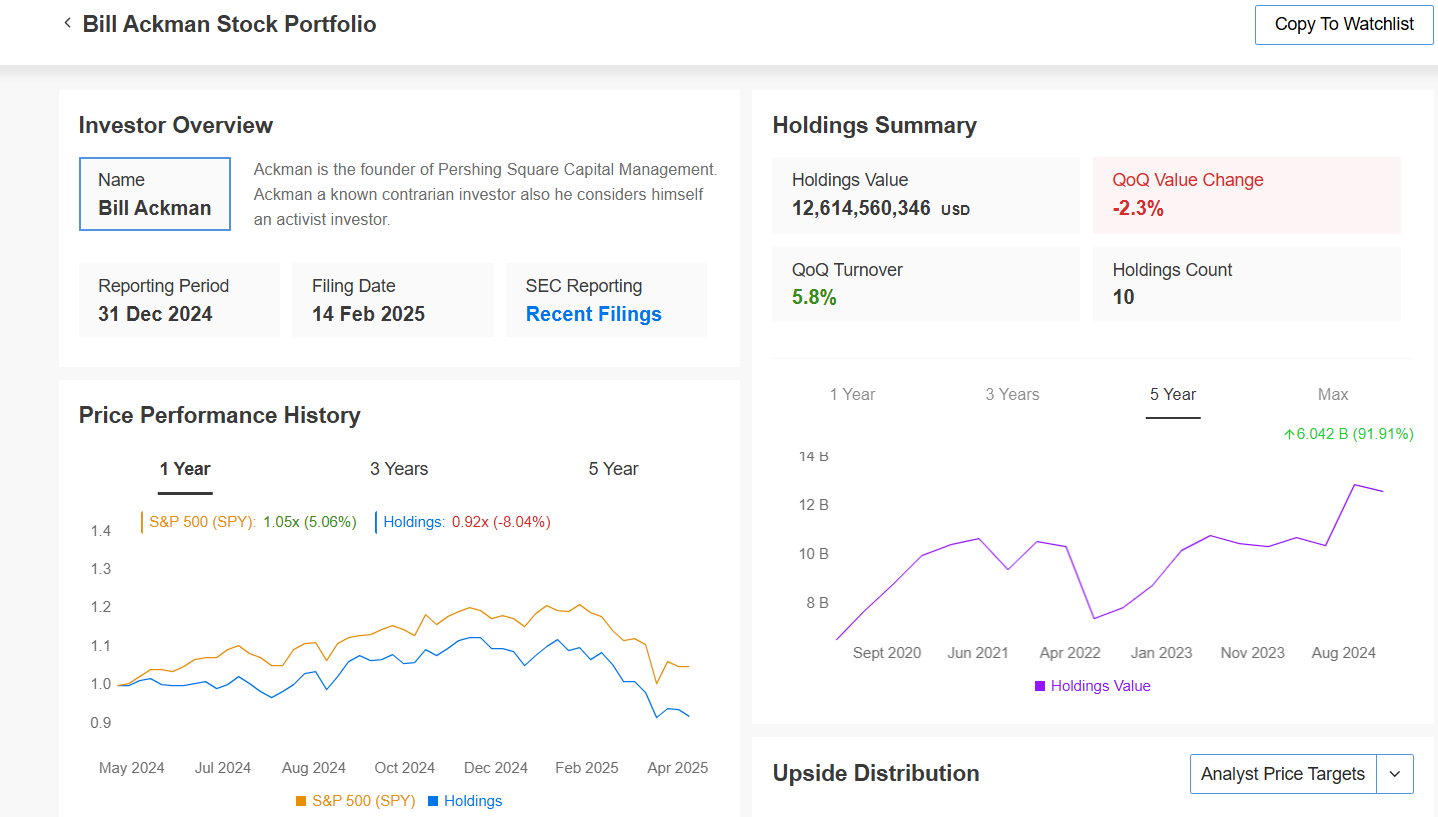Click the Ackman biography description text

(485, 194)
